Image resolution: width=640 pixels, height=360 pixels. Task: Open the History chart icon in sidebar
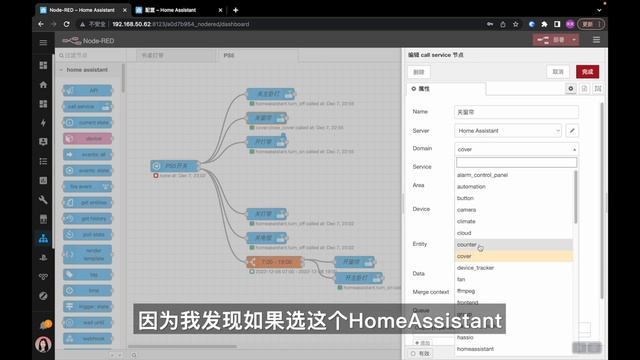point(43,180)
